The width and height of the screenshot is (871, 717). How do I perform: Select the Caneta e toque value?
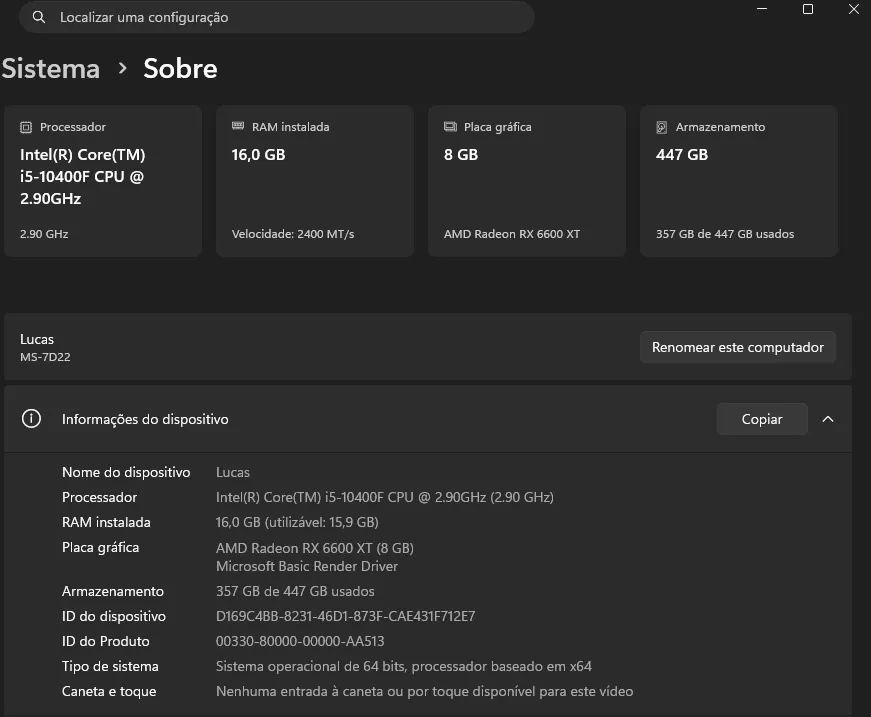[x=424, y=691]
